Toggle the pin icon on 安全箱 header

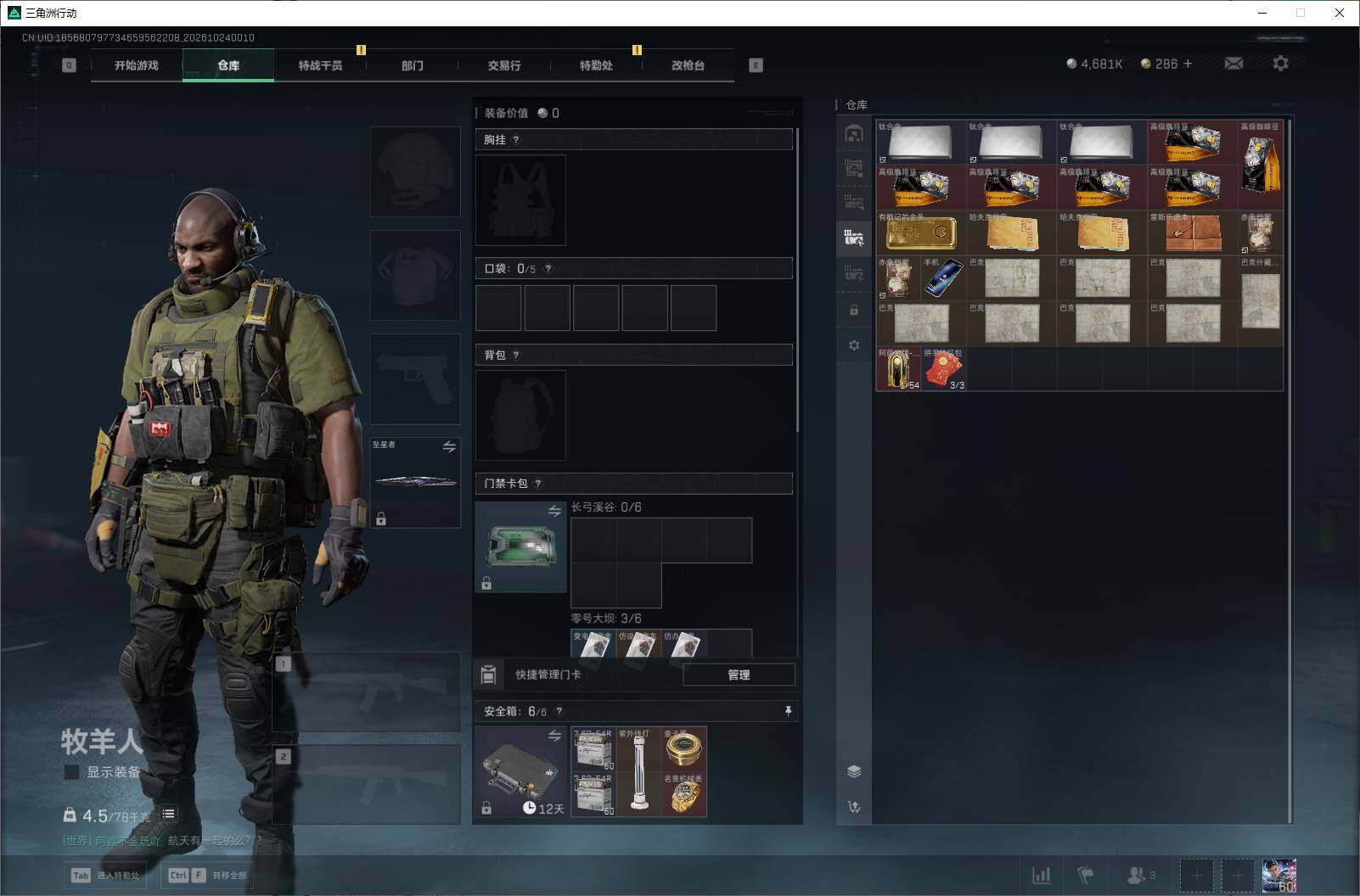(x=788, y=711)
